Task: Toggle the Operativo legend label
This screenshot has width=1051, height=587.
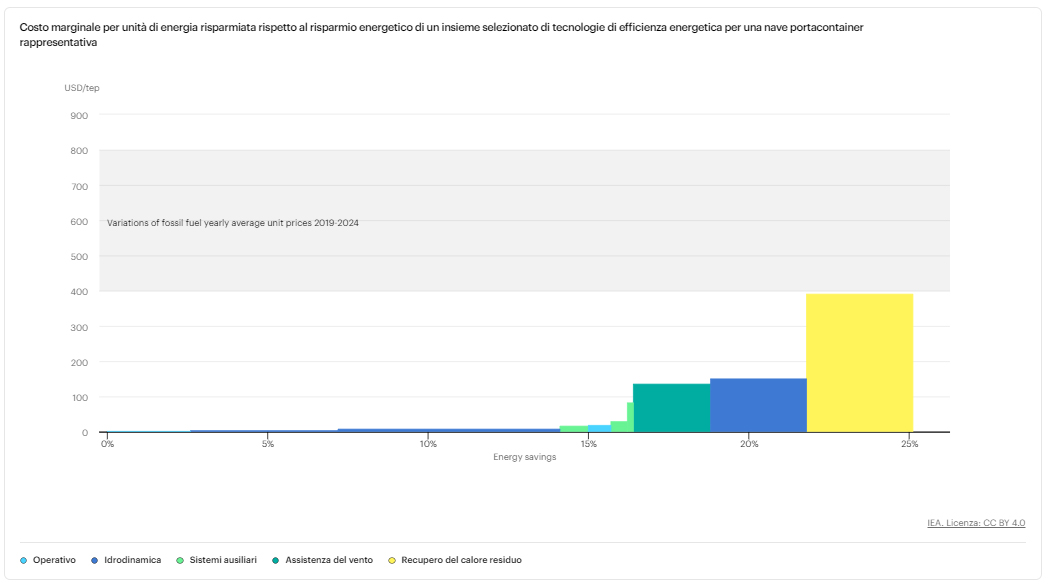Action: pyautogui.click(x=54, y=560)
